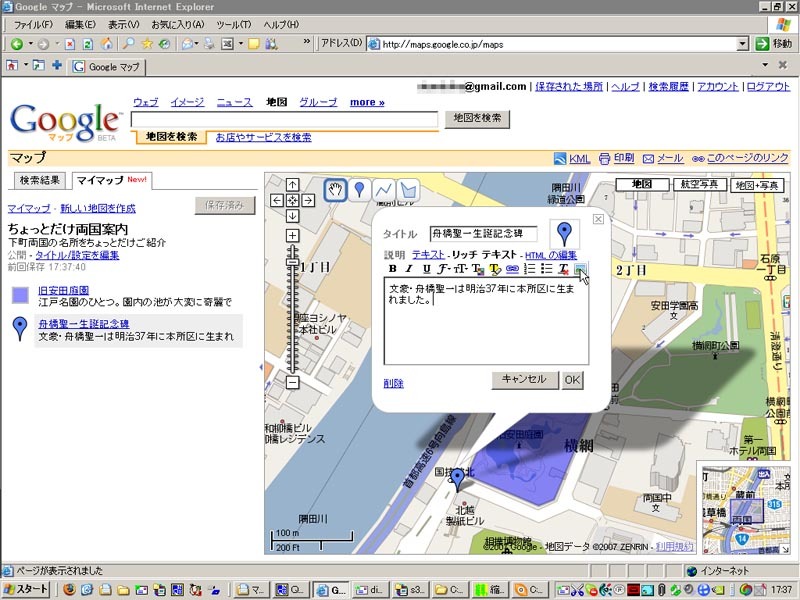The image size is (800, 600).
Task: Apply bulleted list formatting
Action: 546,268
